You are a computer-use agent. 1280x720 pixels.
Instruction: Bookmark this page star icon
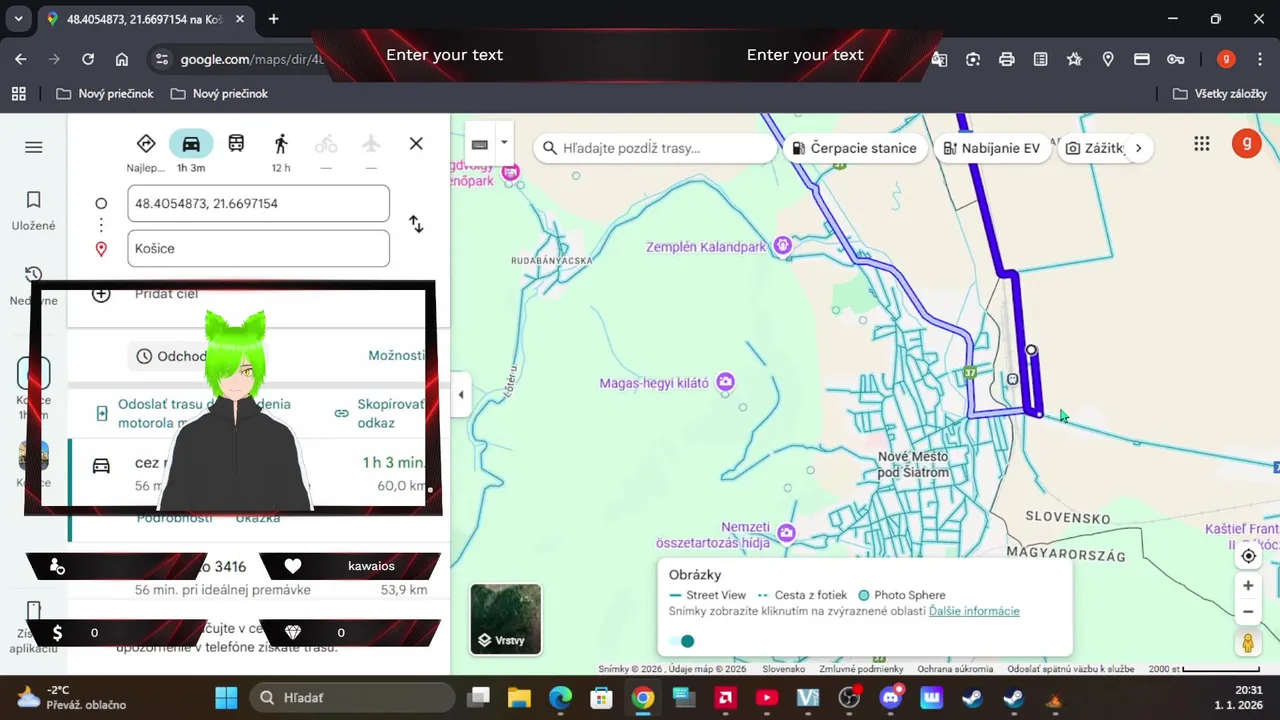point(1074,59)
